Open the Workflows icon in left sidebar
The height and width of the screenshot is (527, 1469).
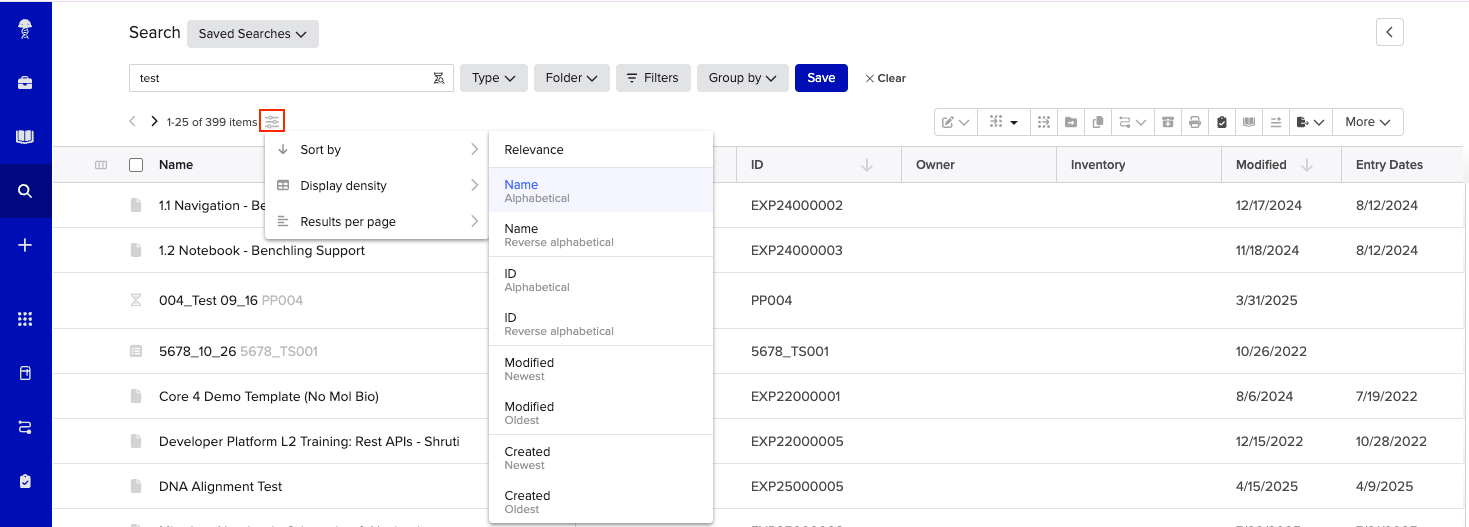26,427
